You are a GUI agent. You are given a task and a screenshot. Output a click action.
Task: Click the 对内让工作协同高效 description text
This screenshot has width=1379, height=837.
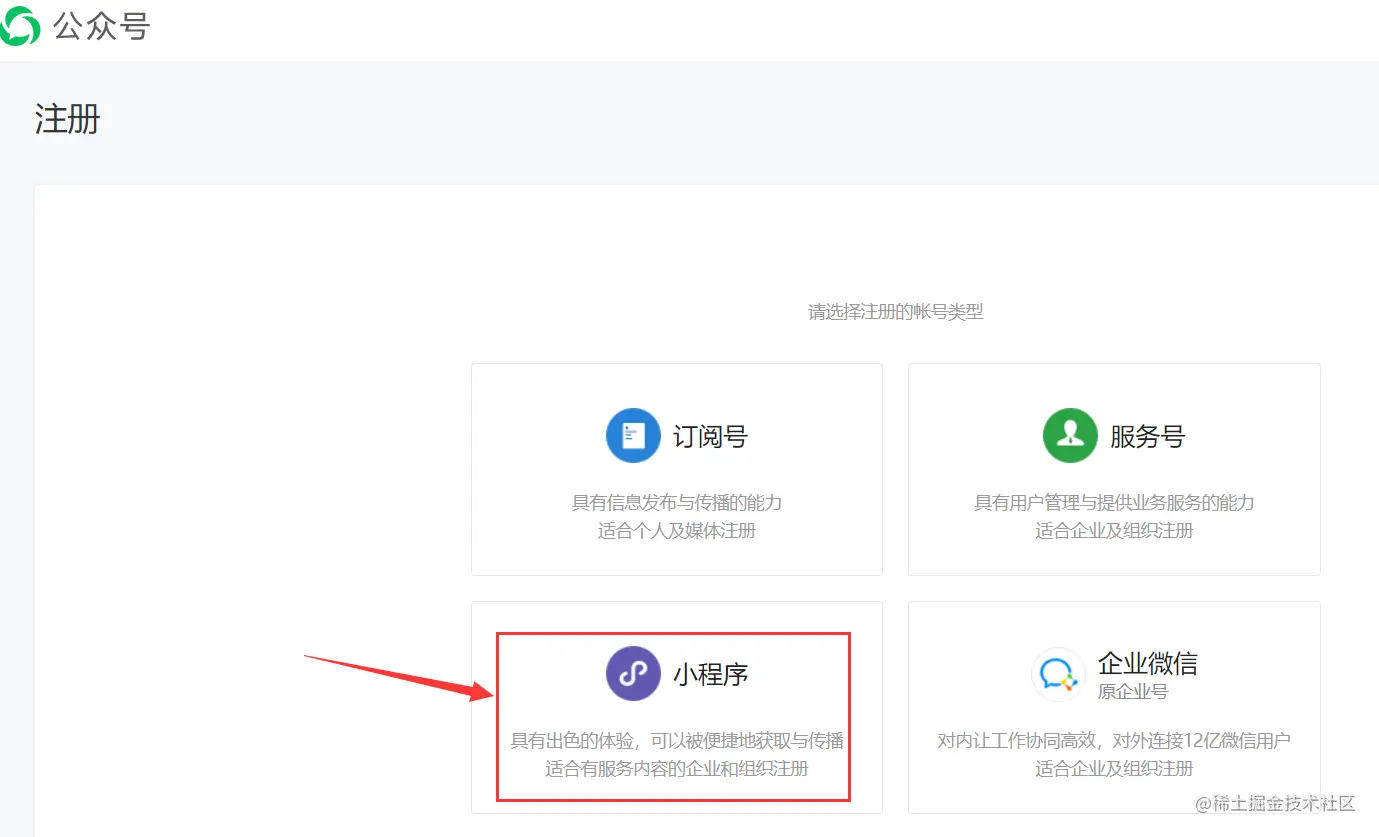click(x=1114, y=741)
